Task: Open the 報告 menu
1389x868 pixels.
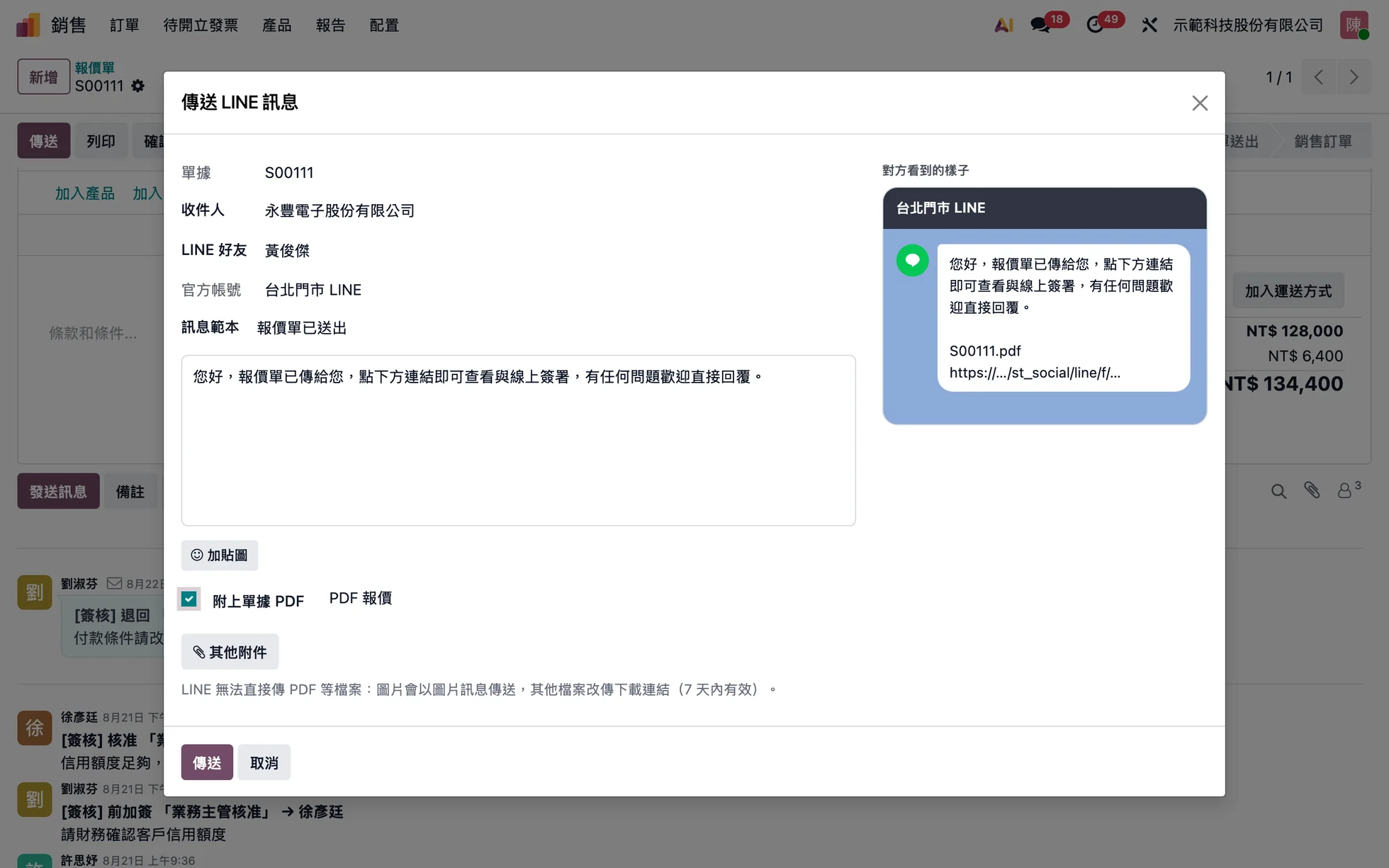Action: pyautogui.click(x=331, y=25)
